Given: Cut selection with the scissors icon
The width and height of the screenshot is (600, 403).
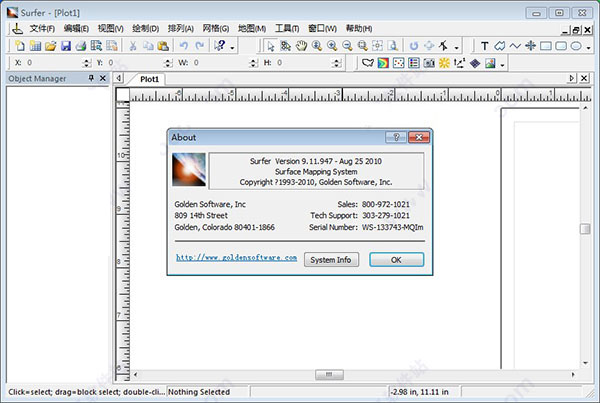Looking at the screenshot, I should (x=133, y=46).
